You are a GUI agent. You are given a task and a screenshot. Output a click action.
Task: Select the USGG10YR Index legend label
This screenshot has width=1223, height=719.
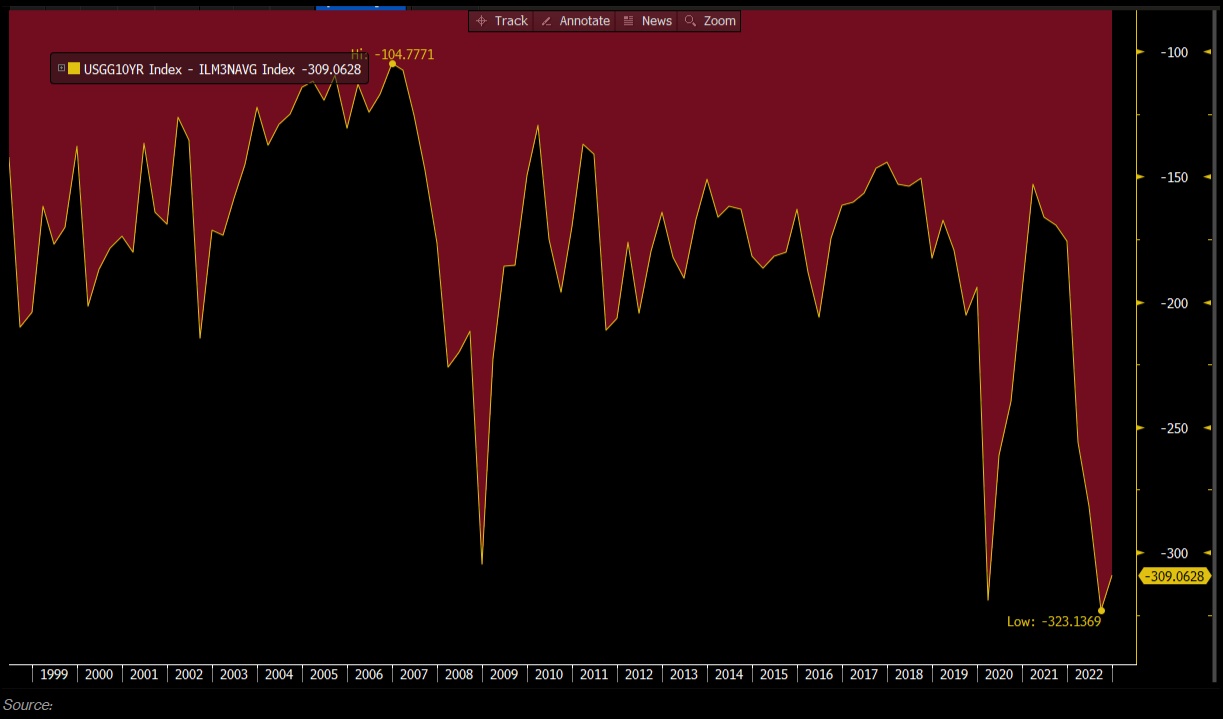pyautogui.click(x=132, y=70)
